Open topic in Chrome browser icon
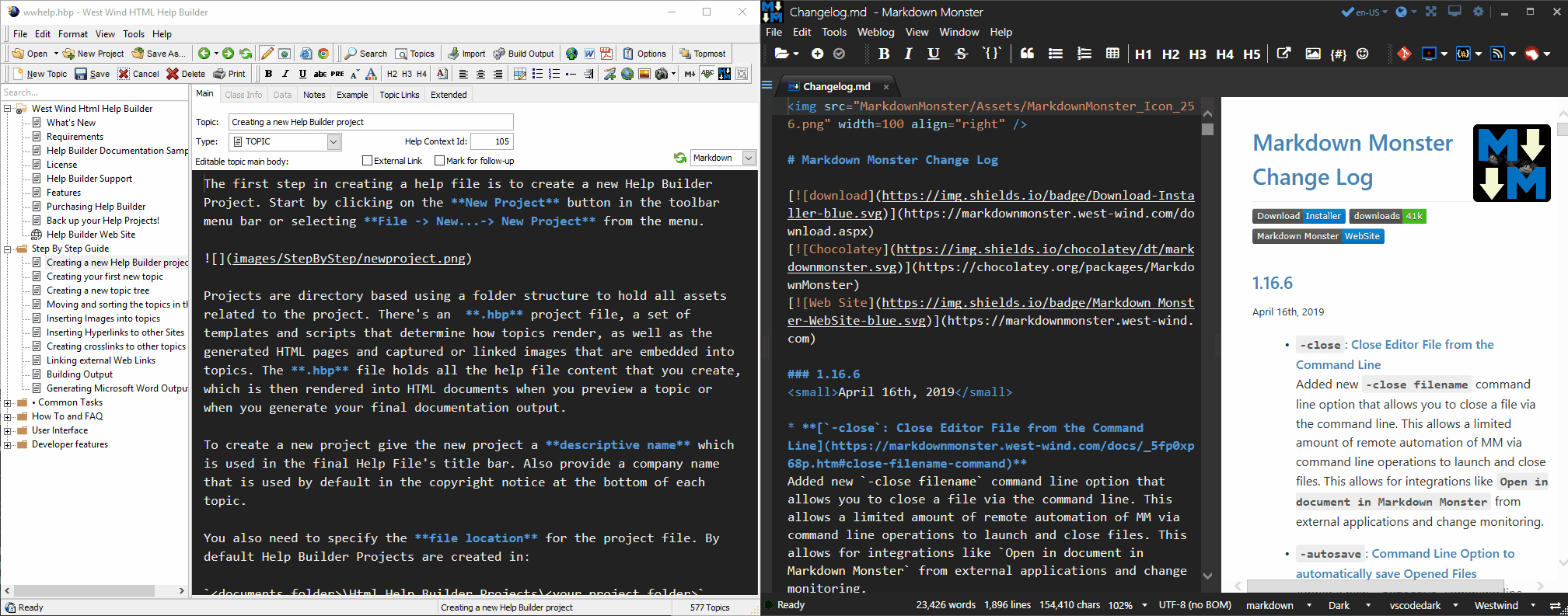 (x=323, y=54)
